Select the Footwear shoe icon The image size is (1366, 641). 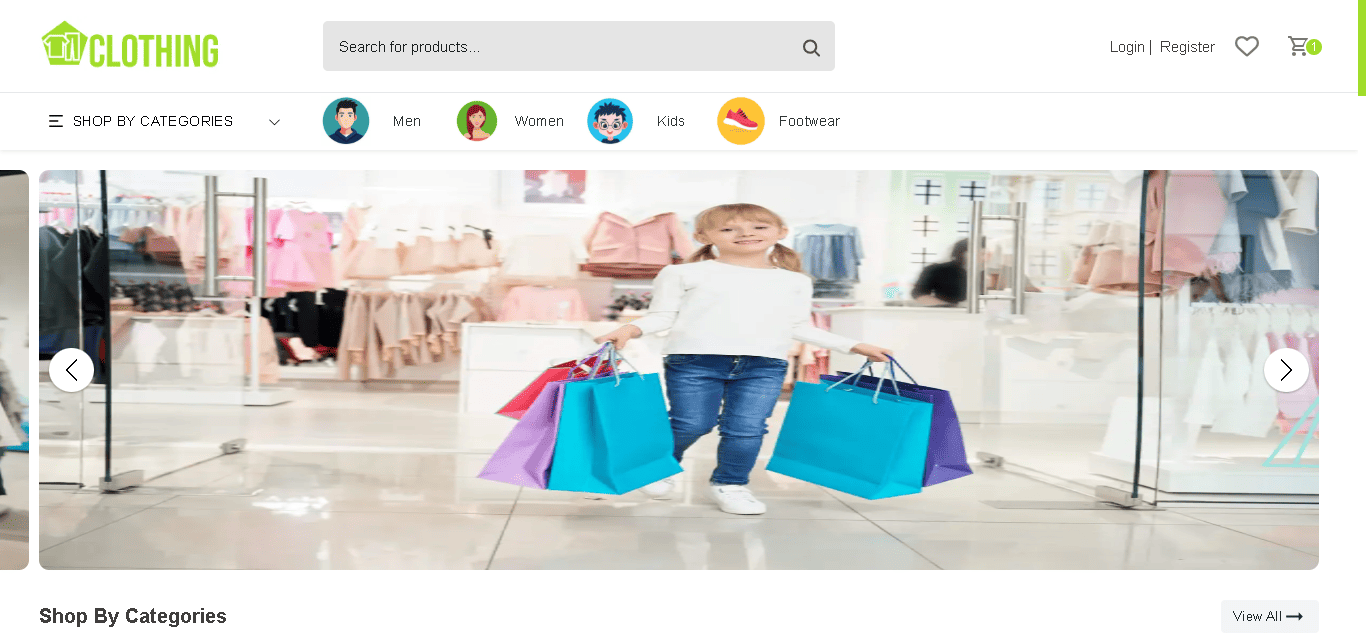point(741,121)
